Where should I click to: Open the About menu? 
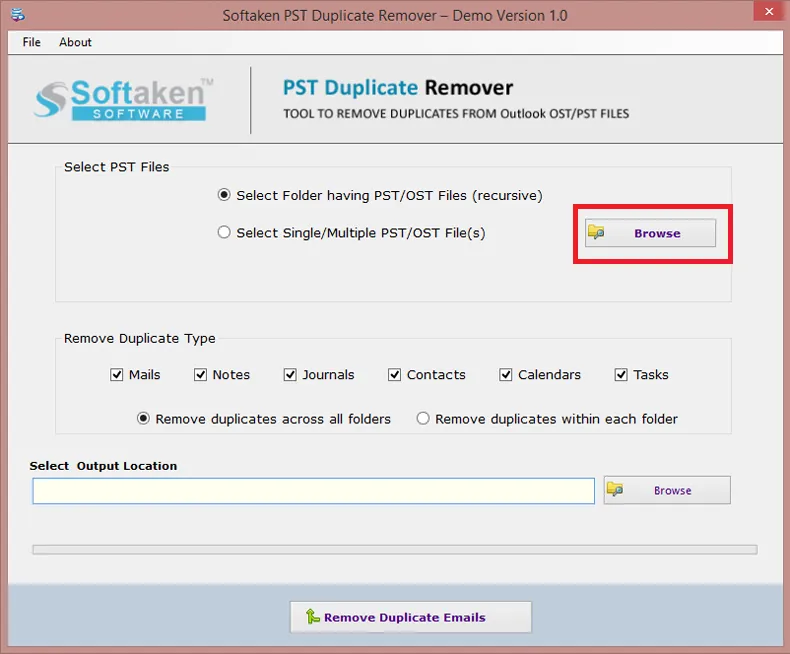click(x=75, y=42)
